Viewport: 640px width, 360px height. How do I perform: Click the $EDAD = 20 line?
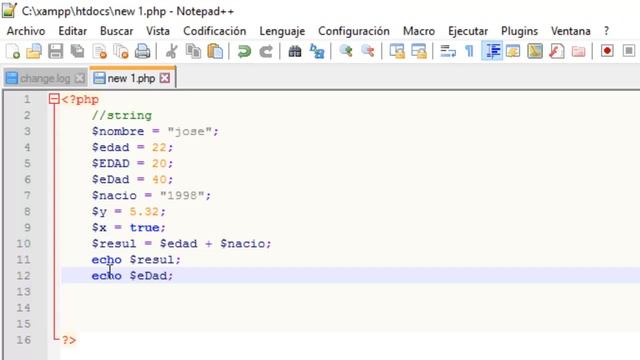[x=132, y=164]
